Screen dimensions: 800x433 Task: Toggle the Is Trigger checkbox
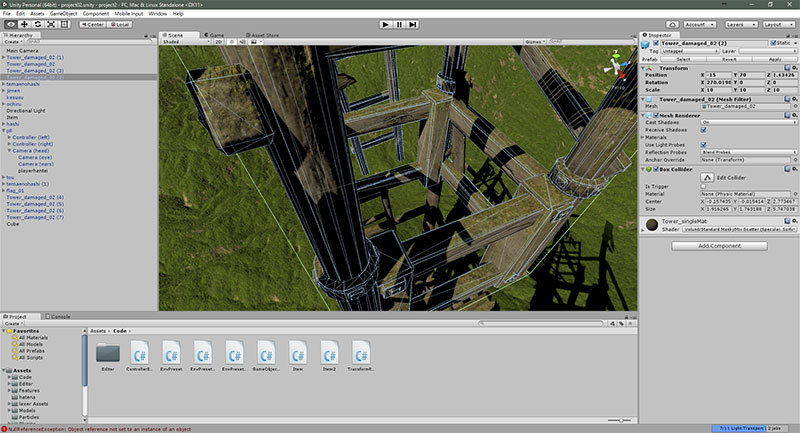[x=704, y=187]
